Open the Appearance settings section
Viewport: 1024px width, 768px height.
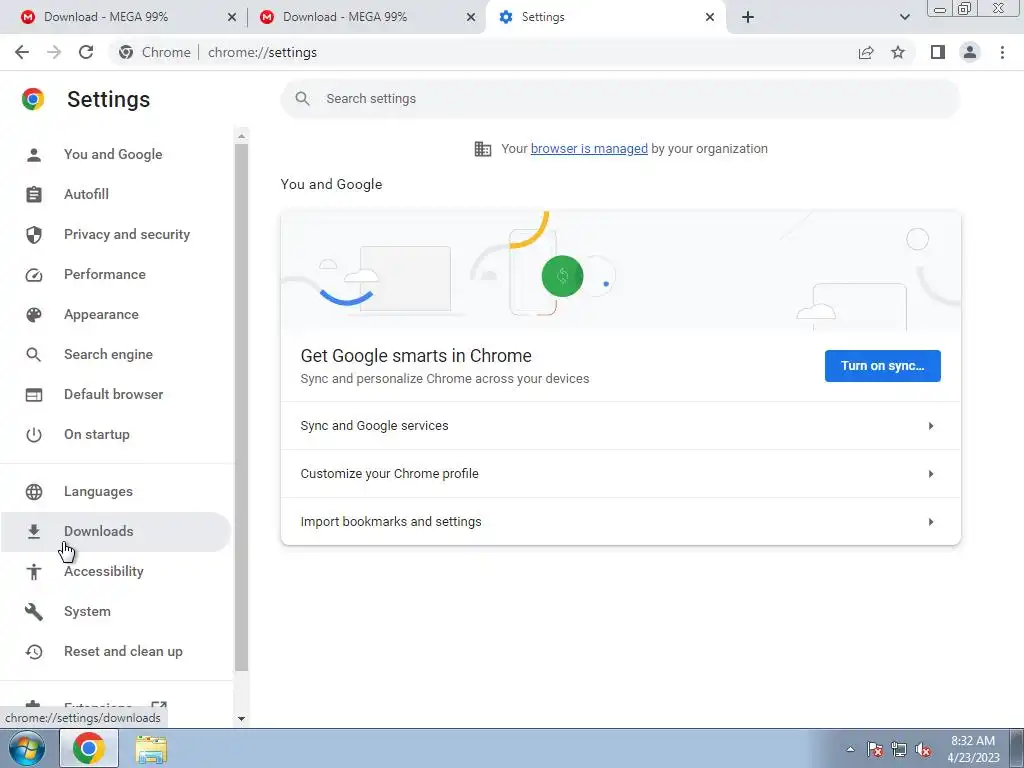pyautogui.click(x=101, y=315)
